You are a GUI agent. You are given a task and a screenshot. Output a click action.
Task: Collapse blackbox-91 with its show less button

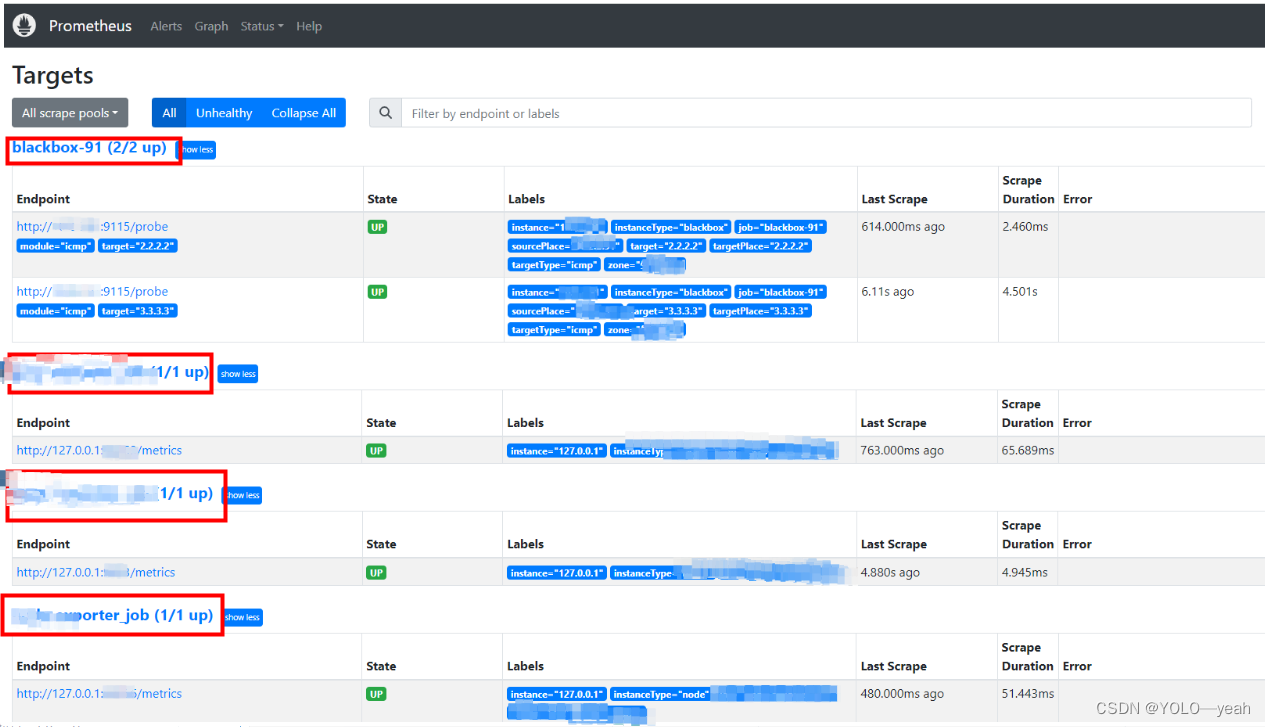(x=197, y=150)
